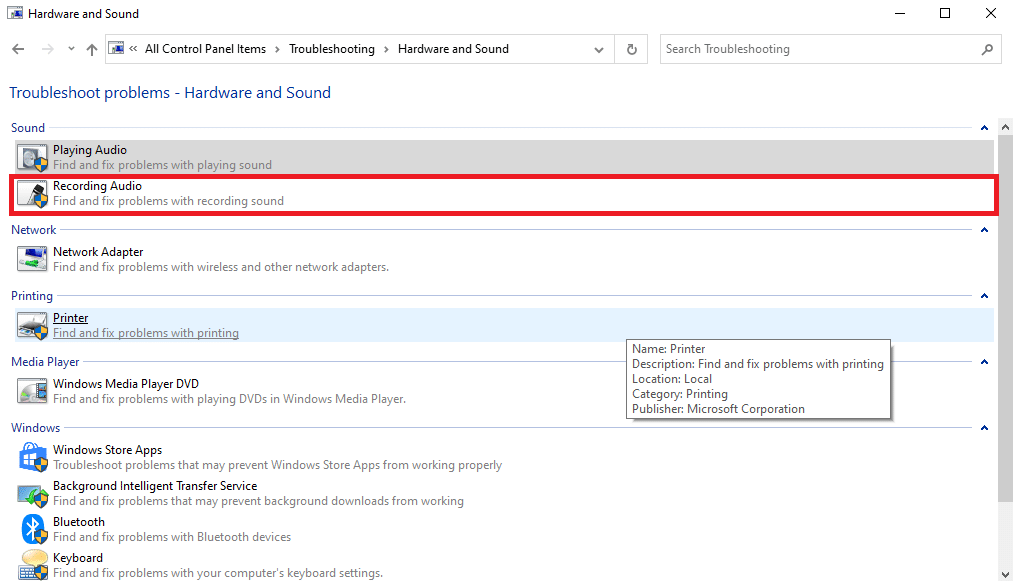Collapse the Sound category section
This screenshot has width=1013, height=581.
pos(984,128)
